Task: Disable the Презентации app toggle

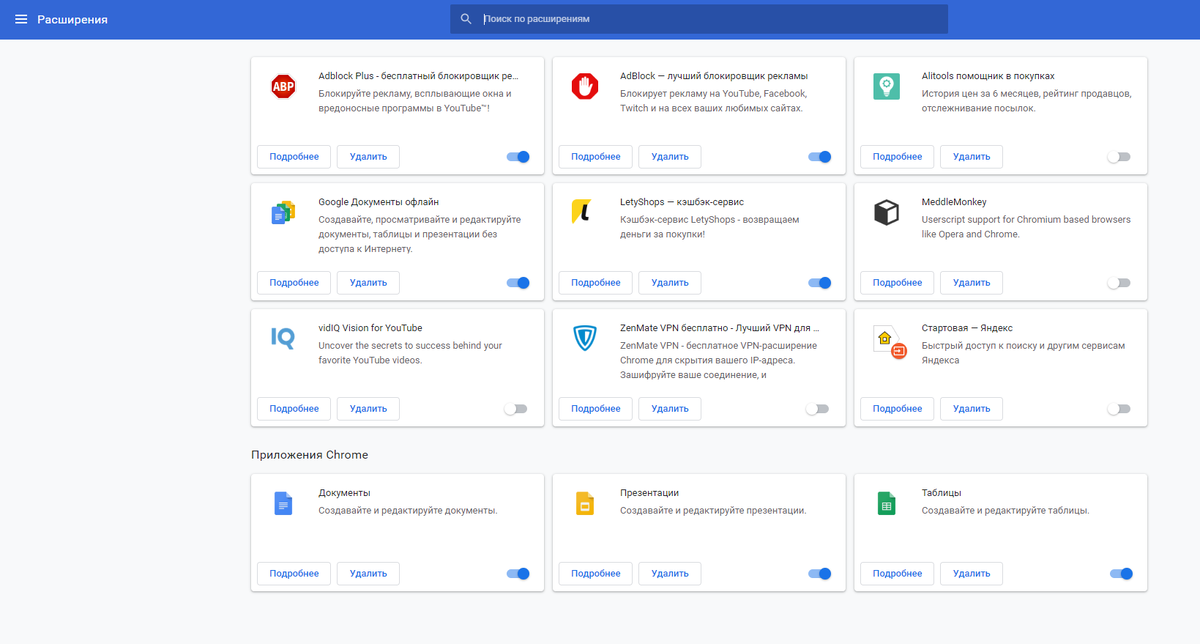Action: coord(820,573)
